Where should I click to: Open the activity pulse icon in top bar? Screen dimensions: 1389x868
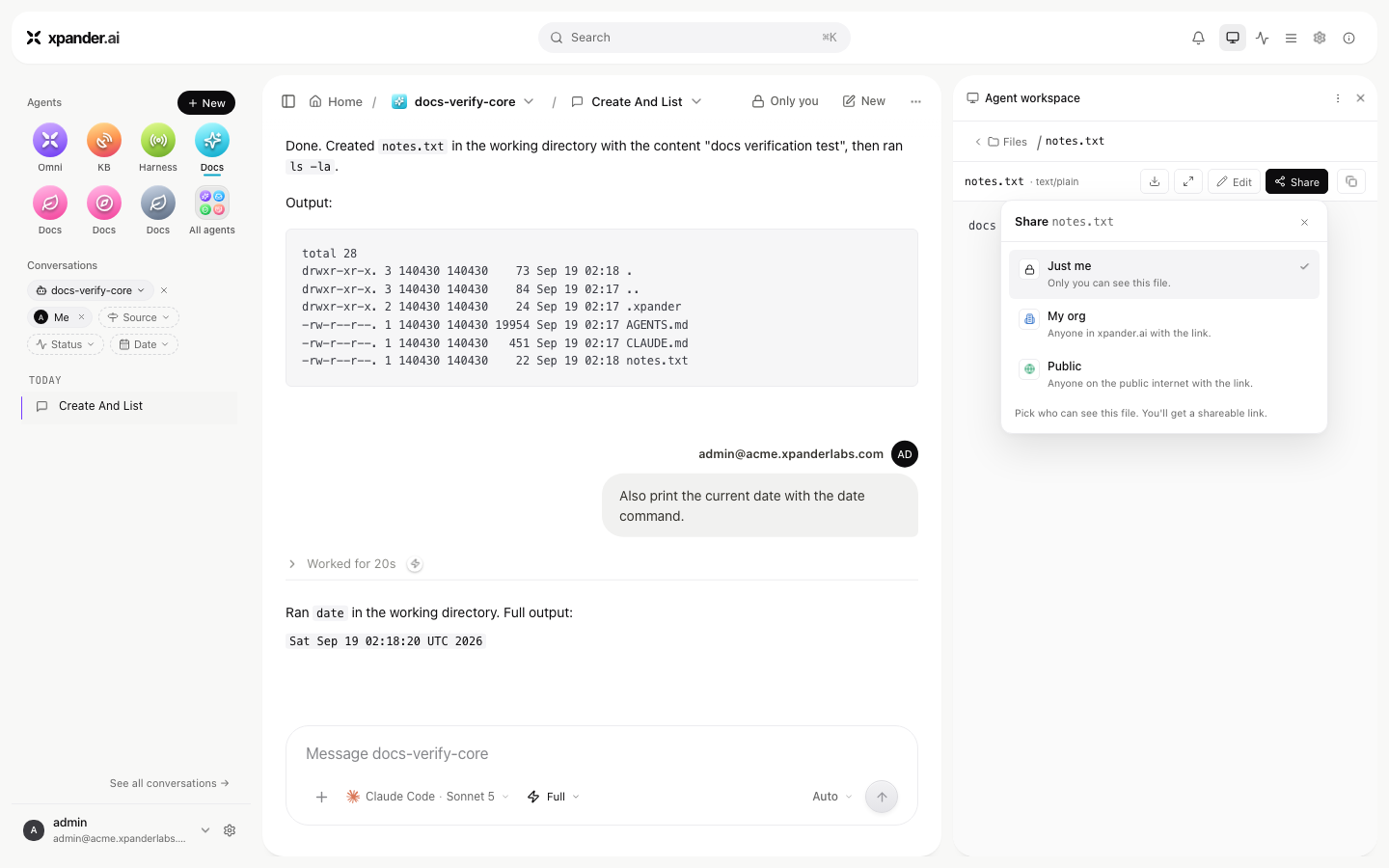(1263, 38)
